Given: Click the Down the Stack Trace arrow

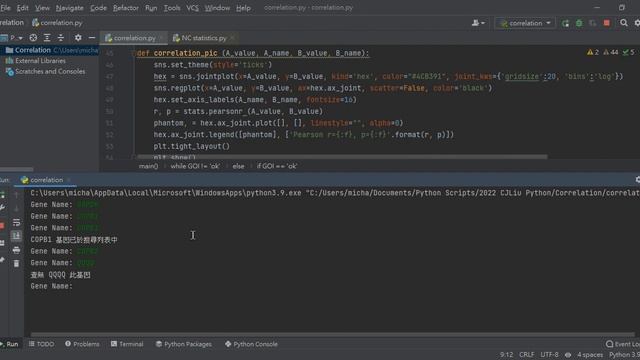Looking at the screenshot, I should click(x=16, y=209).
